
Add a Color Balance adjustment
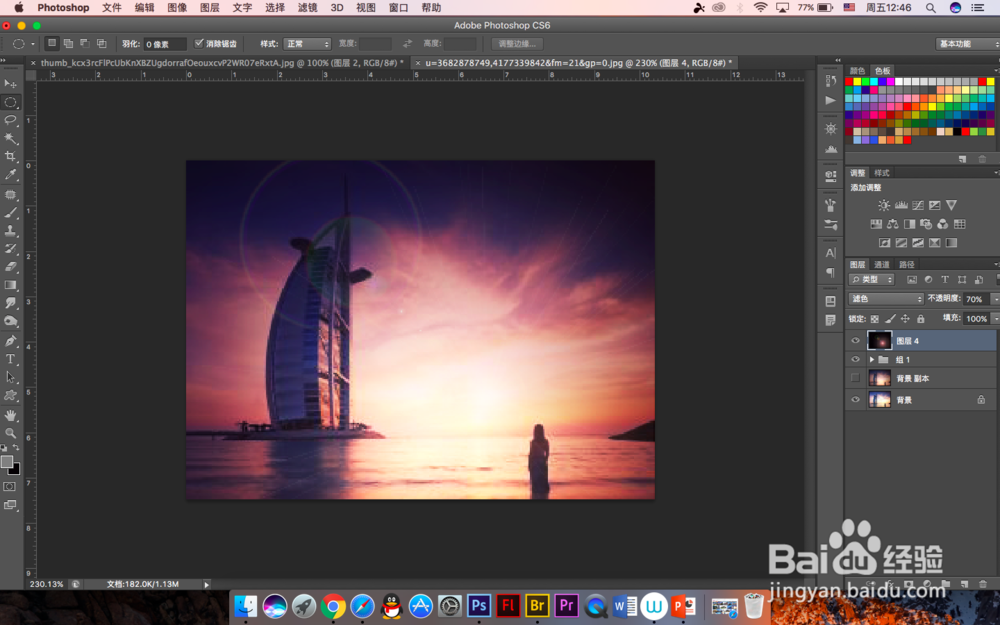[892, 224]
